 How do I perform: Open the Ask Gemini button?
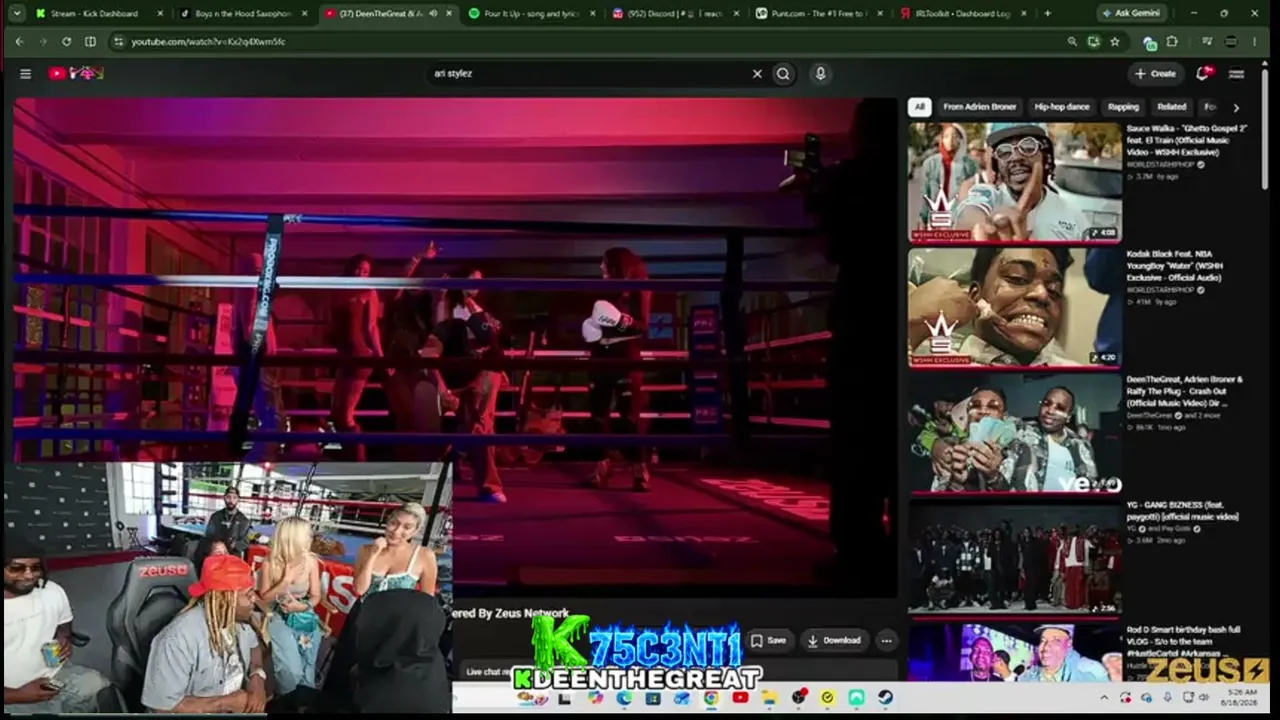(x=1133, y=13)
